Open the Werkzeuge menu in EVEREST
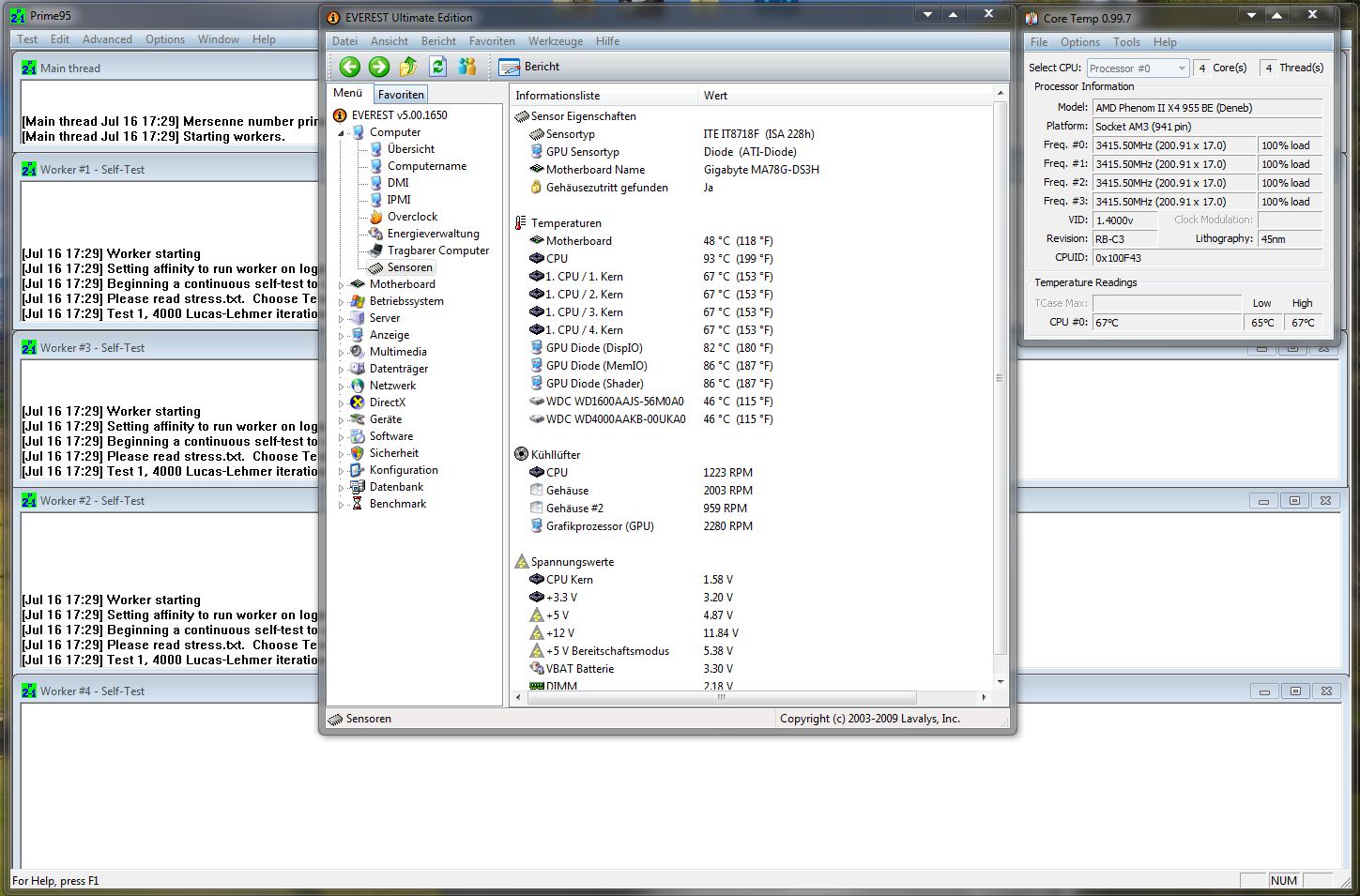 (x=556, y=41)
